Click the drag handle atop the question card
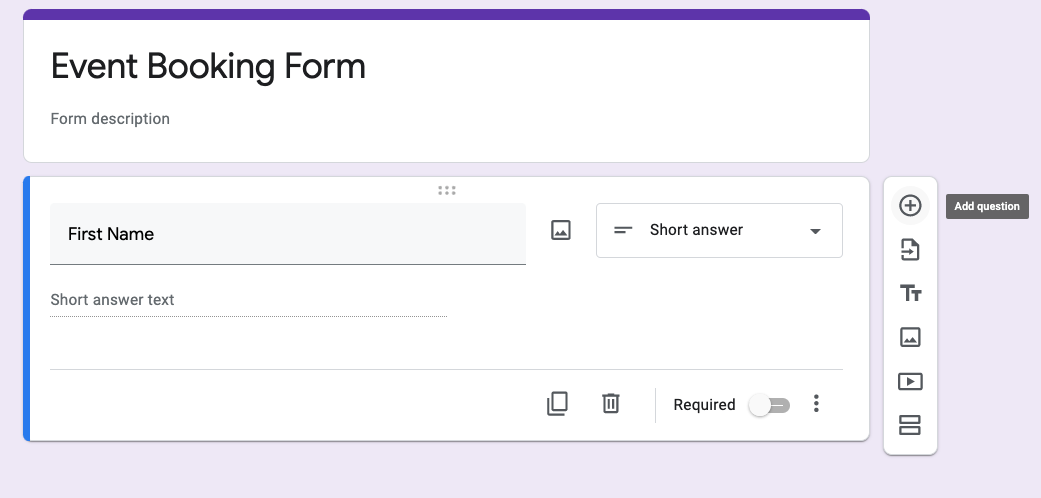This screenshot has width=1041, height=498. click(447, 190)
